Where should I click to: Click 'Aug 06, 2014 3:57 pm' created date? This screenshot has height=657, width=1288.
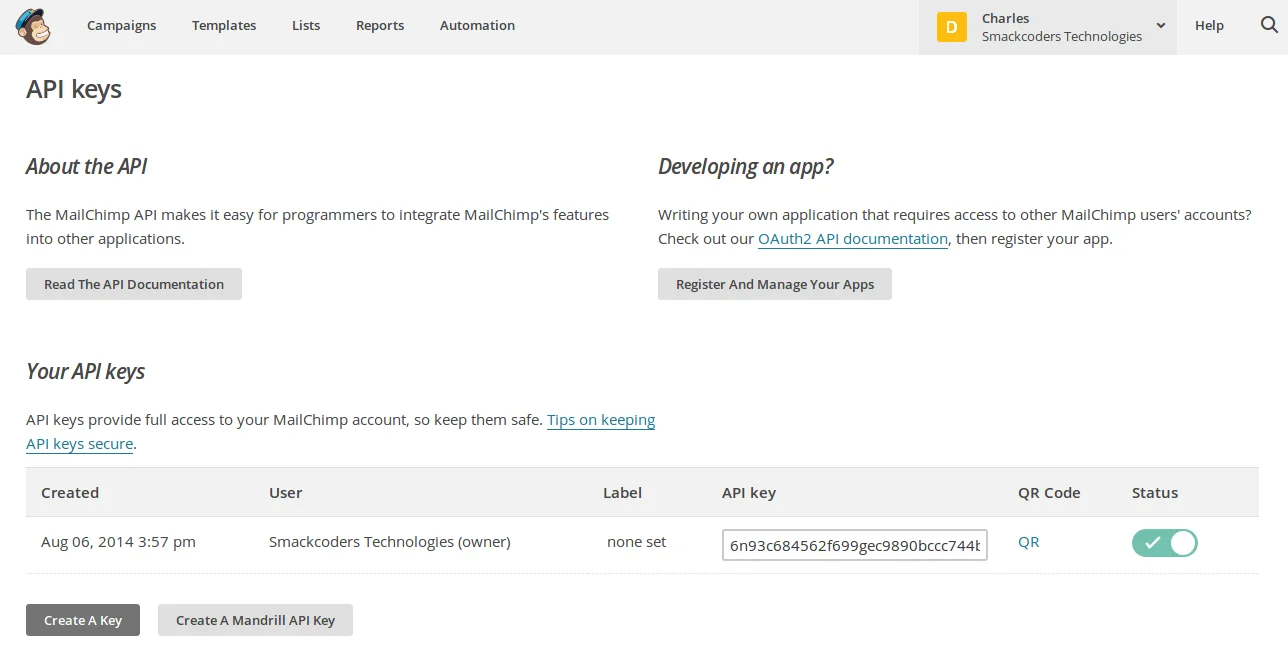[118, 542]
